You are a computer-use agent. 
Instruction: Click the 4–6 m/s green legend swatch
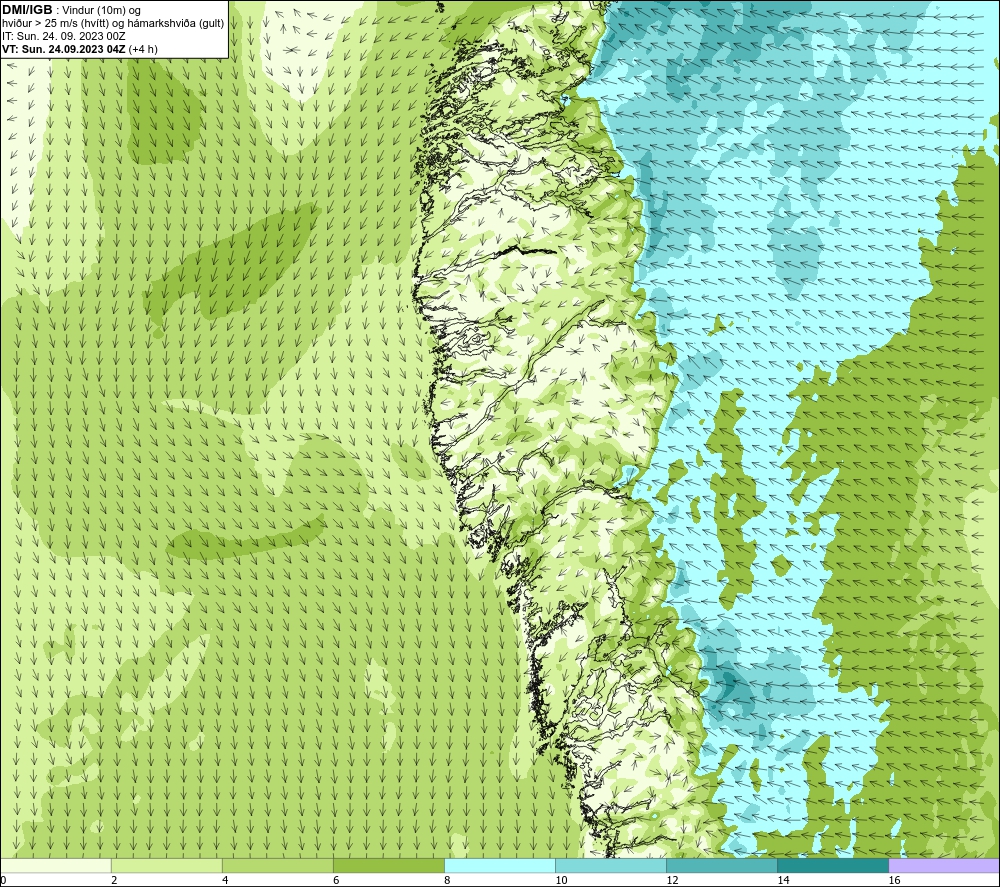point(277,865)
